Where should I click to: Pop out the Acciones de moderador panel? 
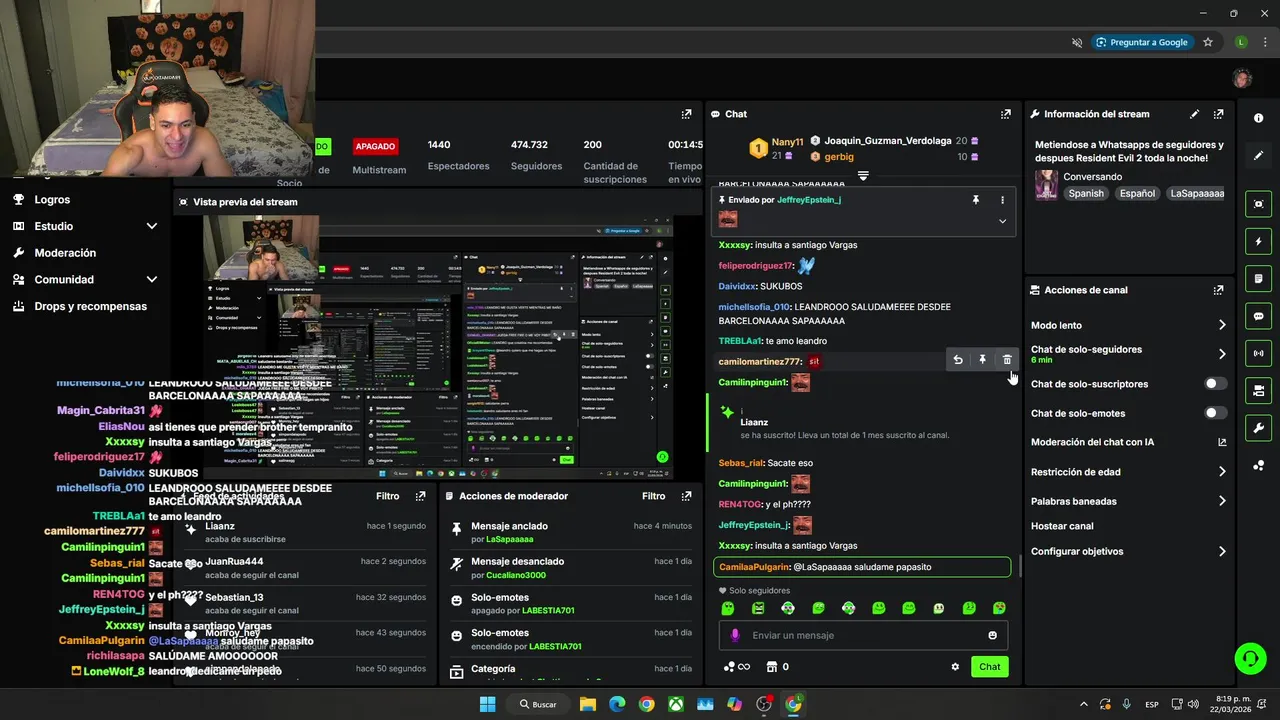(x=686, y=496)
